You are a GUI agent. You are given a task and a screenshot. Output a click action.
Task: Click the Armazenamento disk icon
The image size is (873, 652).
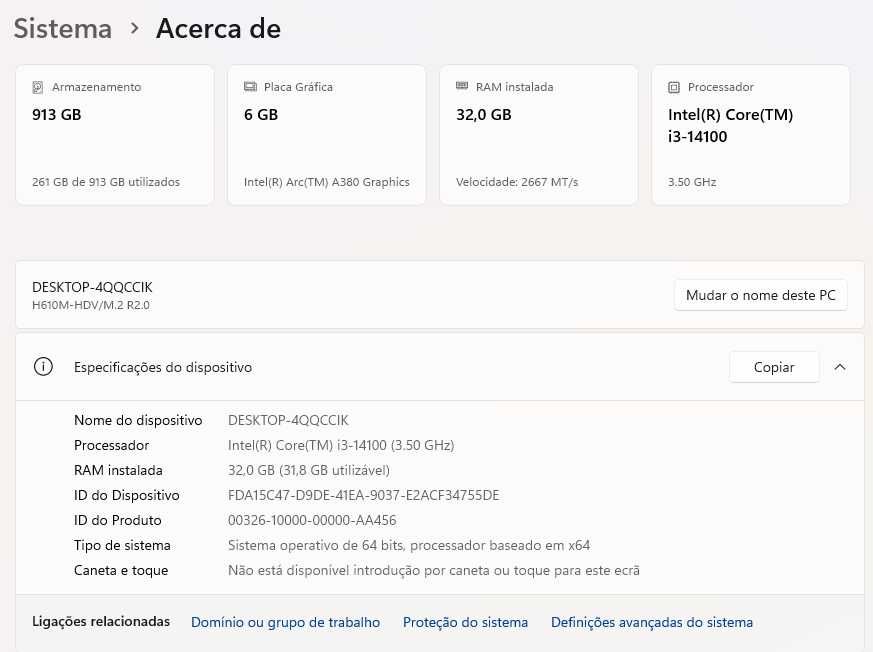click(x=38, y=87)
